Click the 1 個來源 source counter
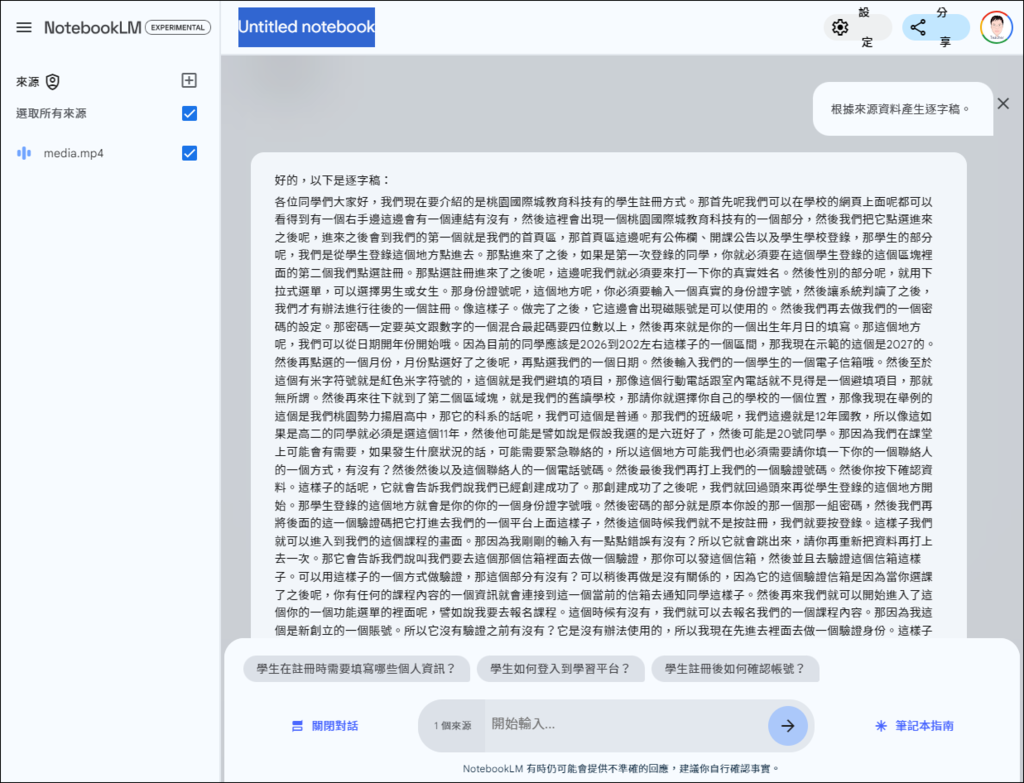The image size is (1024, 783). click(x=453, y=726)
